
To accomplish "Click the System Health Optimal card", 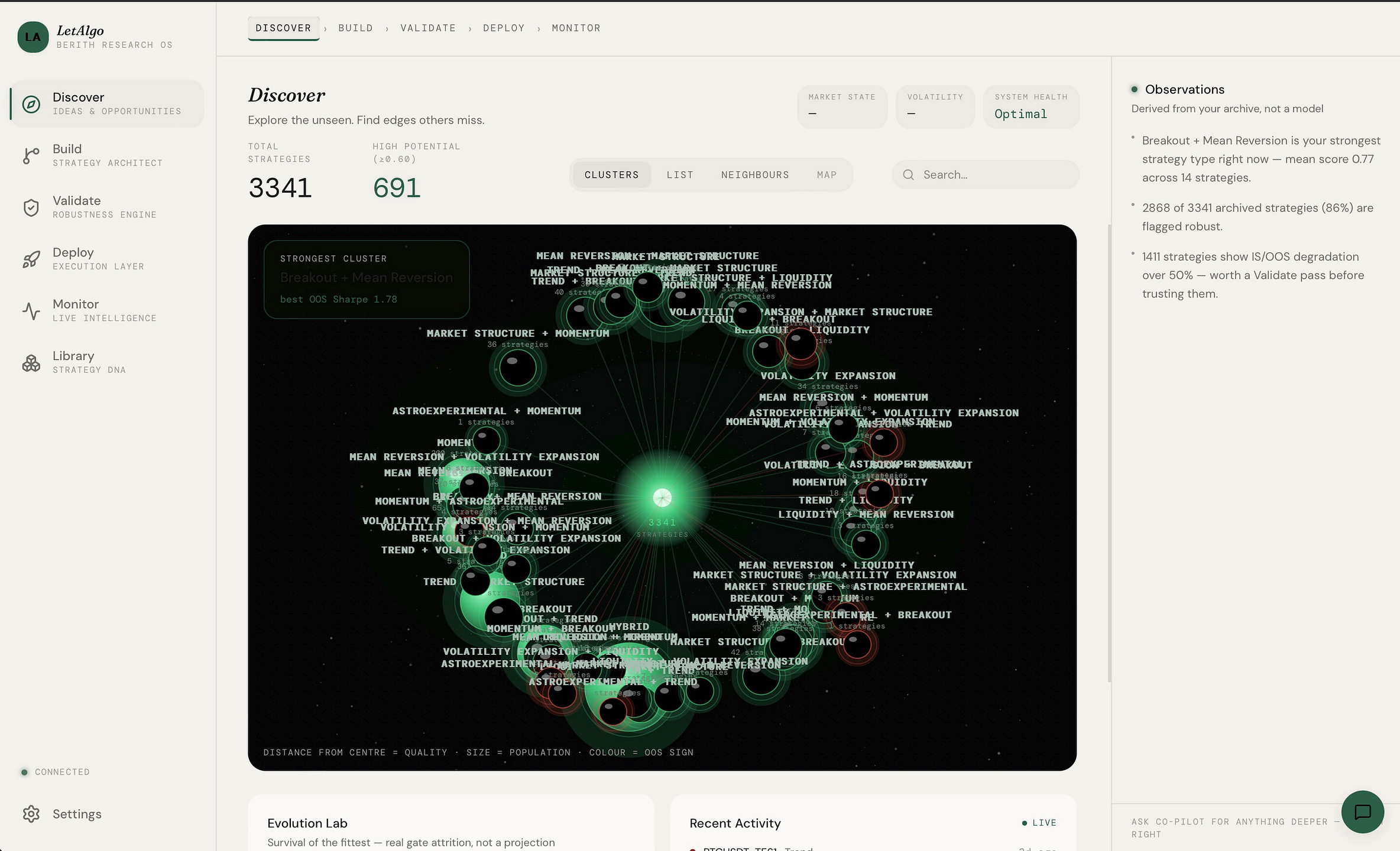I will [1031, 107].
